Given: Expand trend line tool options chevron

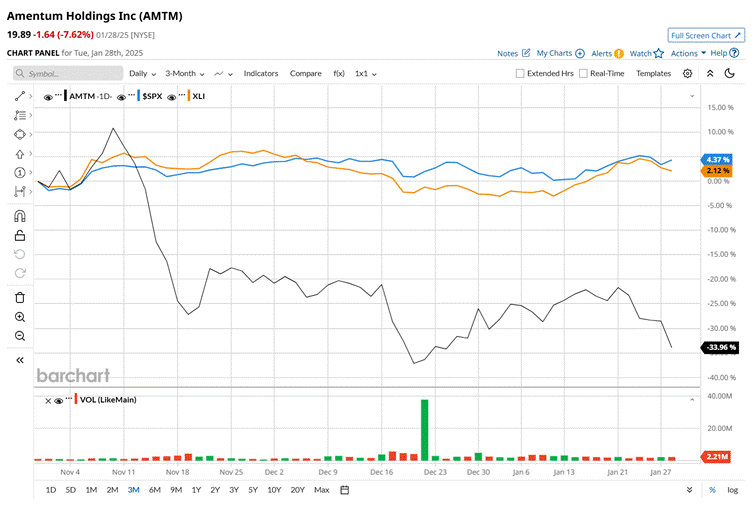Looking at the screenshot, I should pyautogui.click(x=31, y=96).
